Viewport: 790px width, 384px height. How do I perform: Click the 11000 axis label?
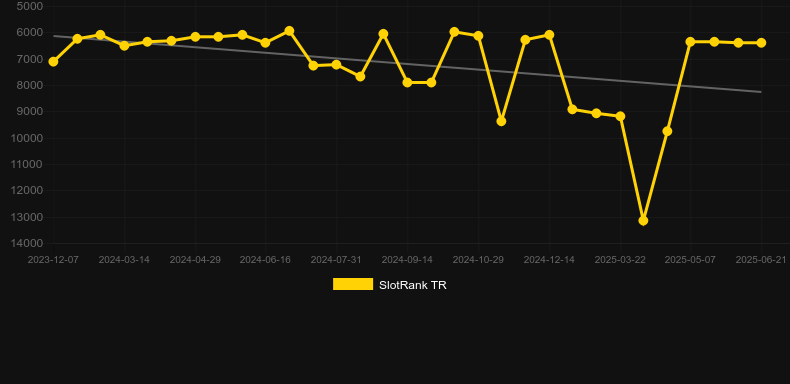[27, 164]
